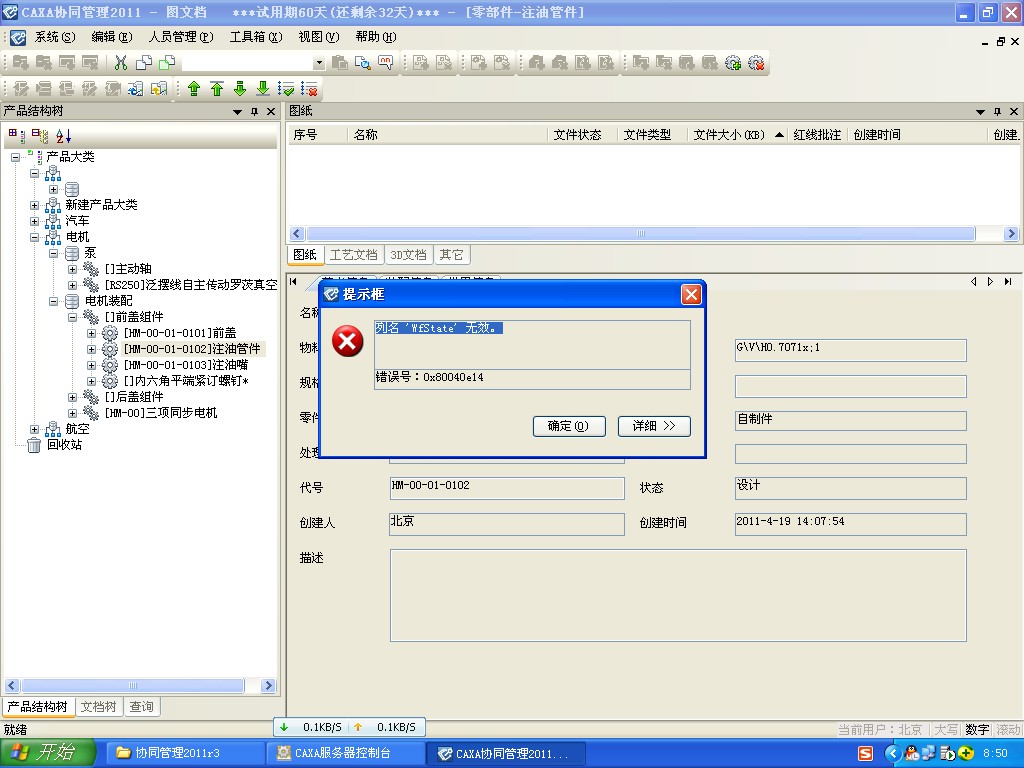Click the second tree-view icon above 产品大类
Image resolution: width=1024 pixels, height=768 pixels.
pos(40,136)
